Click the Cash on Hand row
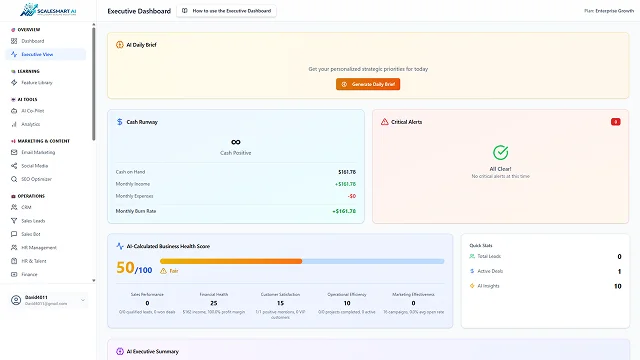 [x=236, y=172]
